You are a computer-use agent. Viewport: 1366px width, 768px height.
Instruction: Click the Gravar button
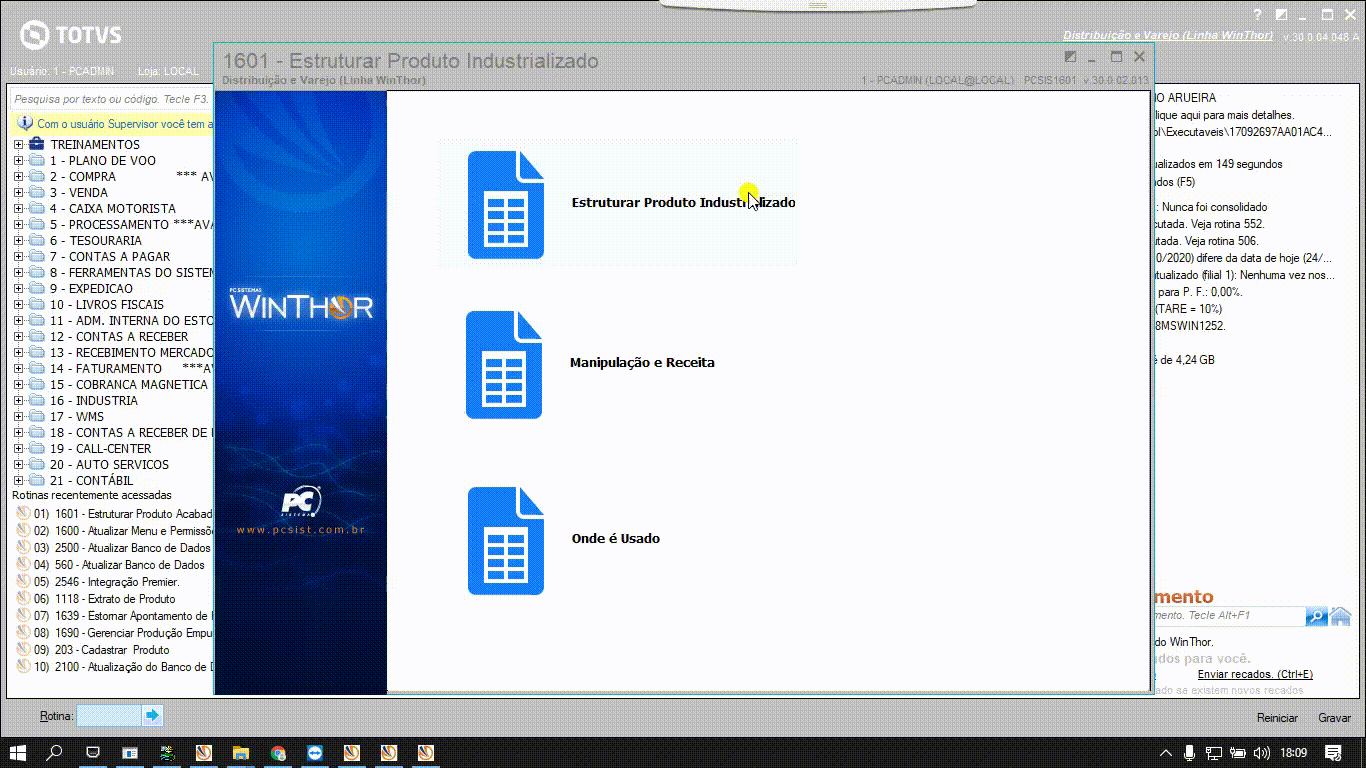[1334, 718]
